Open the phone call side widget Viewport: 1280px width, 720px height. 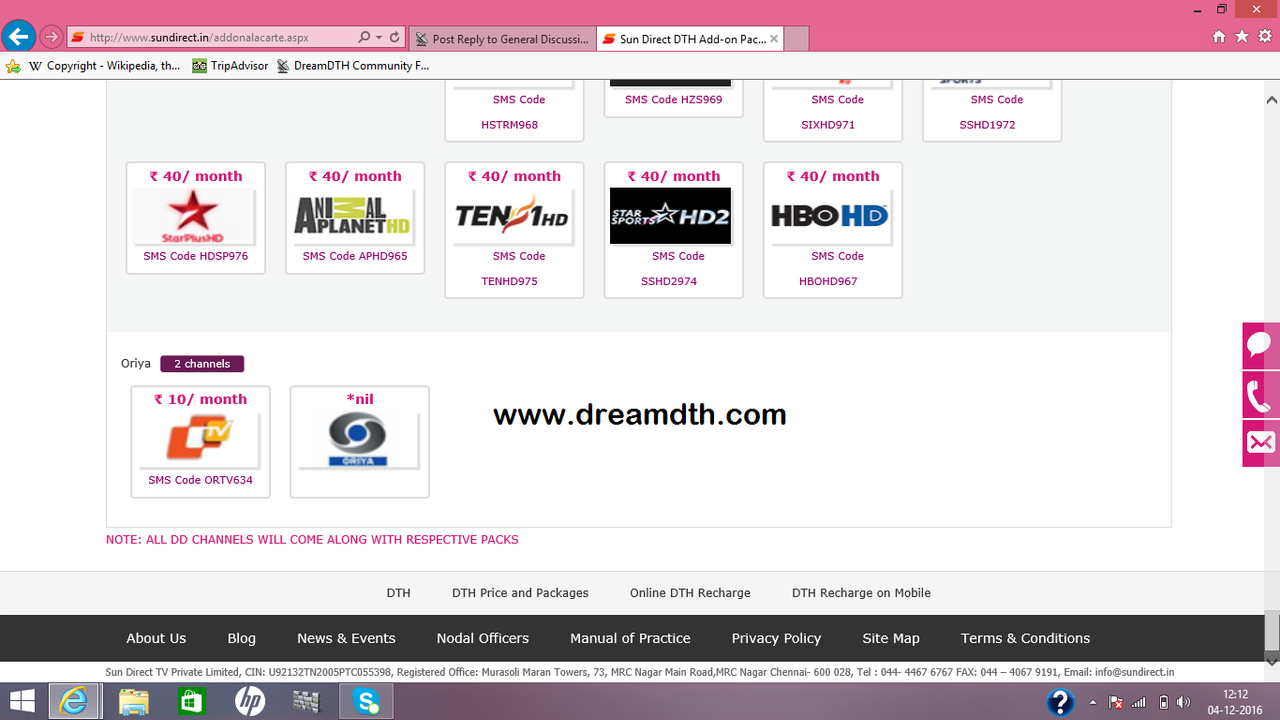click(x=1261, y=394)
